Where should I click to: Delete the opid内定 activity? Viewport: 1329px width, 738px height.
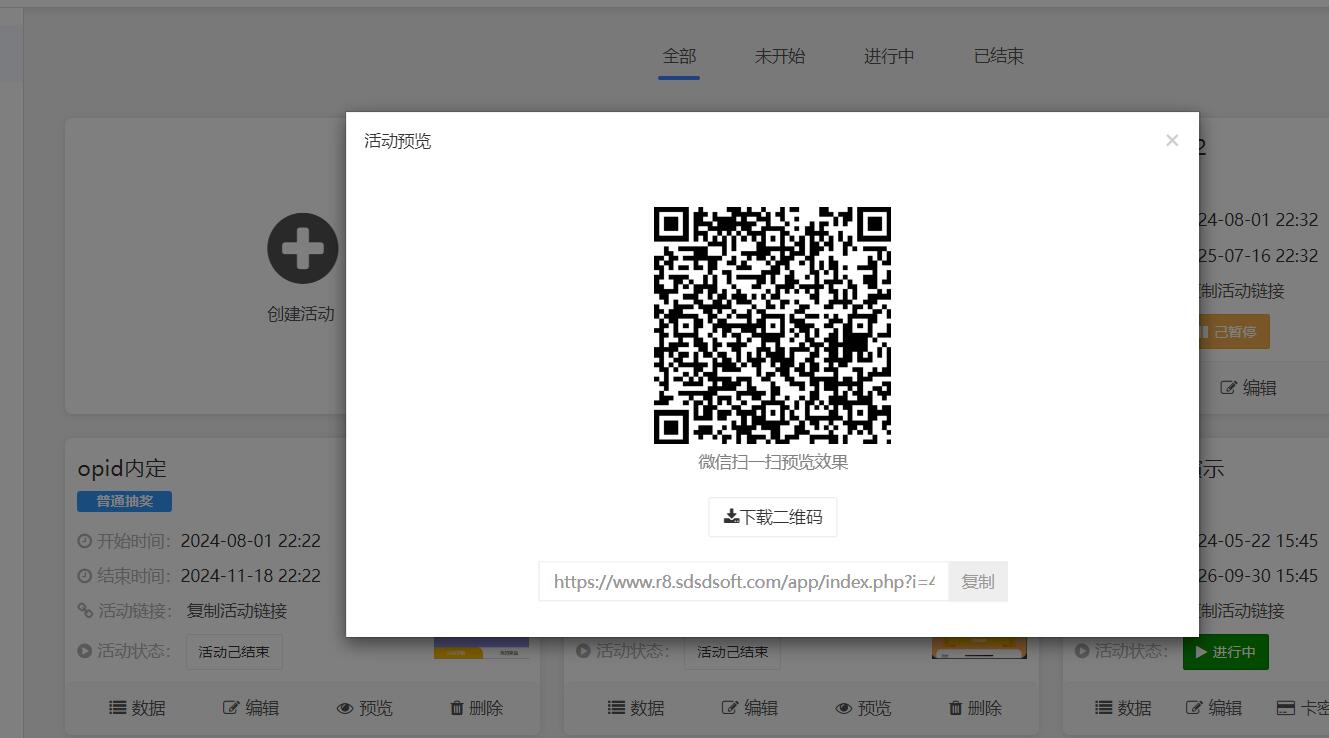tap(476, 708)
